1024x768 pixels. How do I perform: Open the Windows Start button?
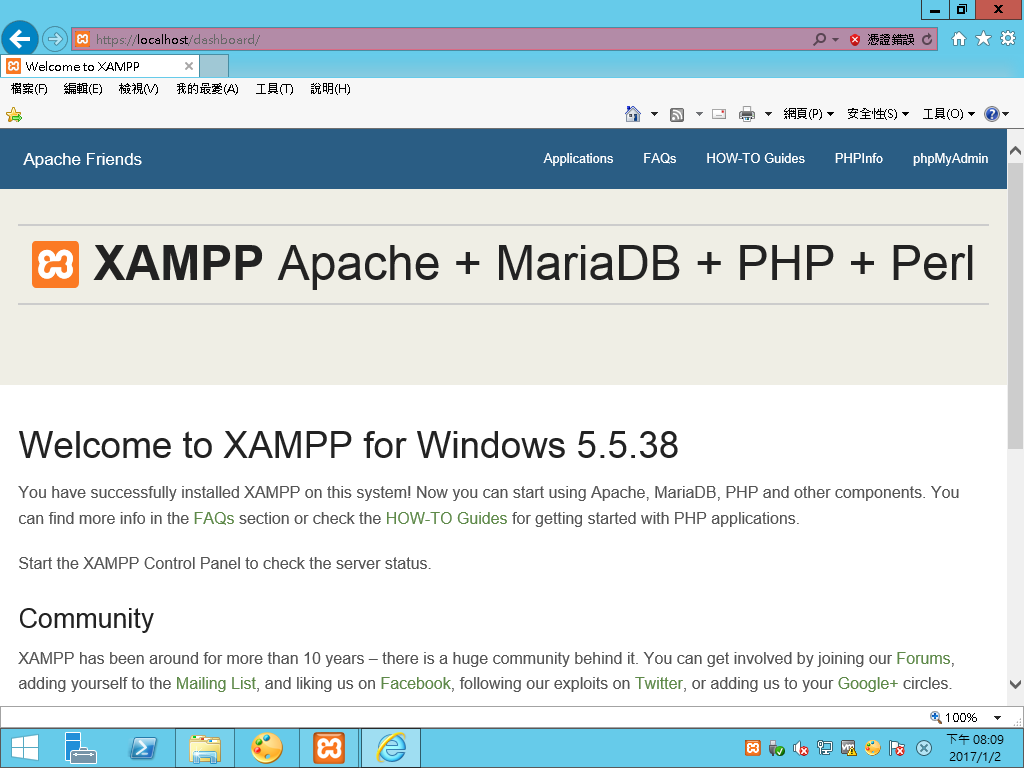24,748
